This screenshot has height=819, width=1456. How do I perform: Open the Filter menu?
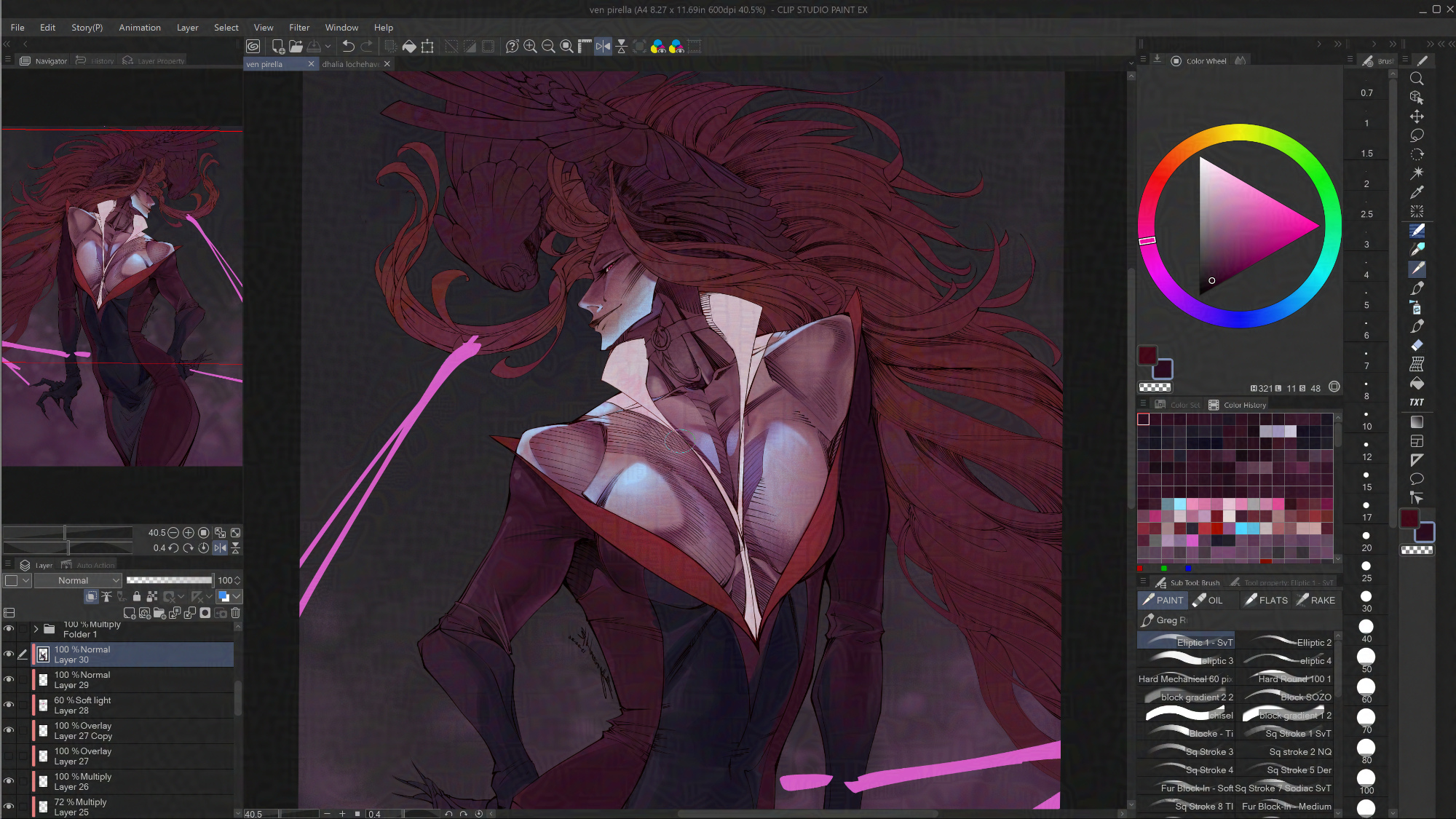298,28
